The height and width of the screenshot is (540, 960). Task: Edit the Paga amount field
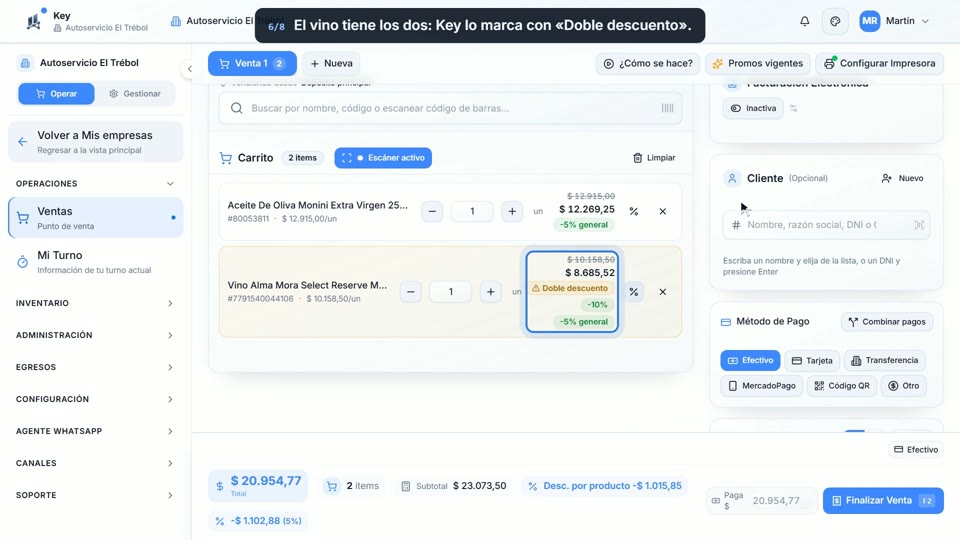point(762,500)
